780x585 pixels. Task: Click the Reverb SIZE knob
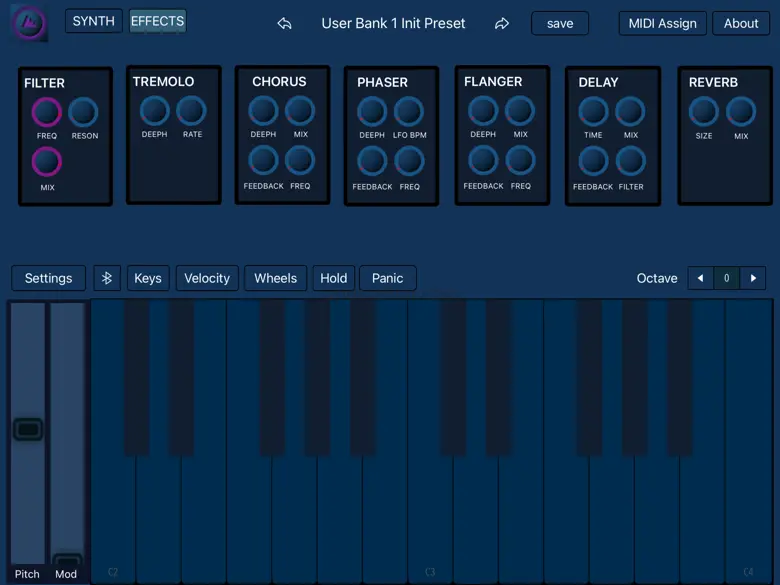coord(704,111)
